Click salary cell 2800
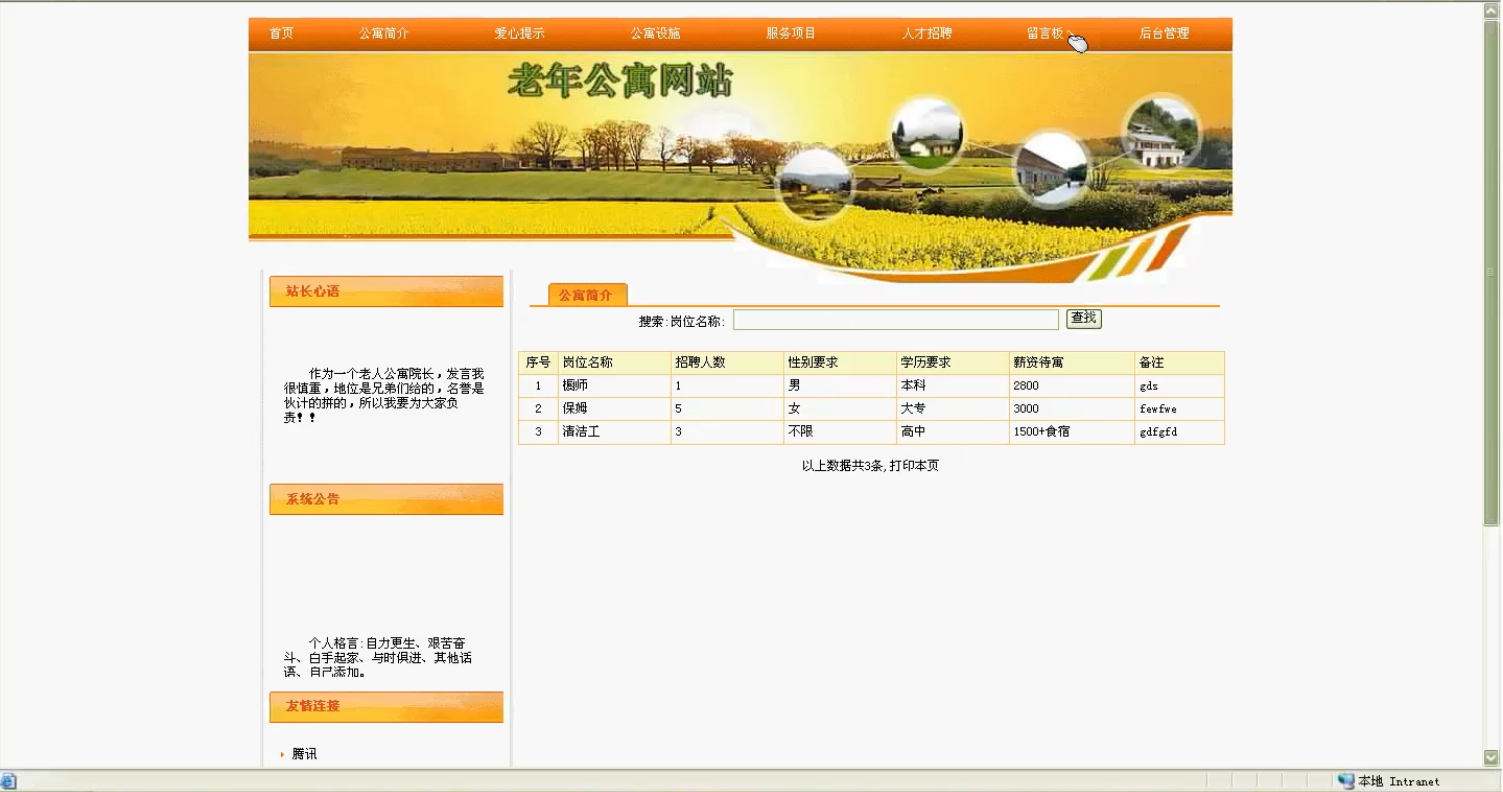The height and width of the screenshot is (792, 1503). pos(1072,386)
